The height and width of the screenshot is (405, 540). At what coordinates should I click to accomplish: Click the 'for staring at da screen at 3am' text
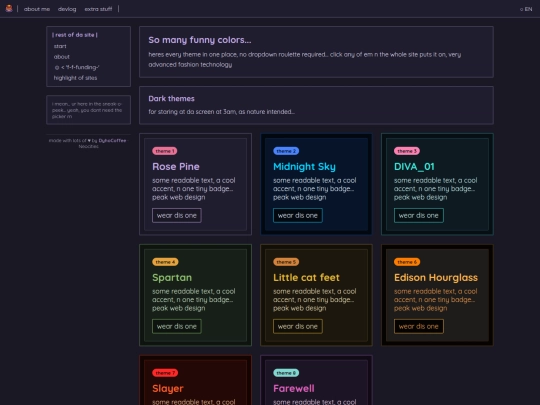click(x=221, y=112)
